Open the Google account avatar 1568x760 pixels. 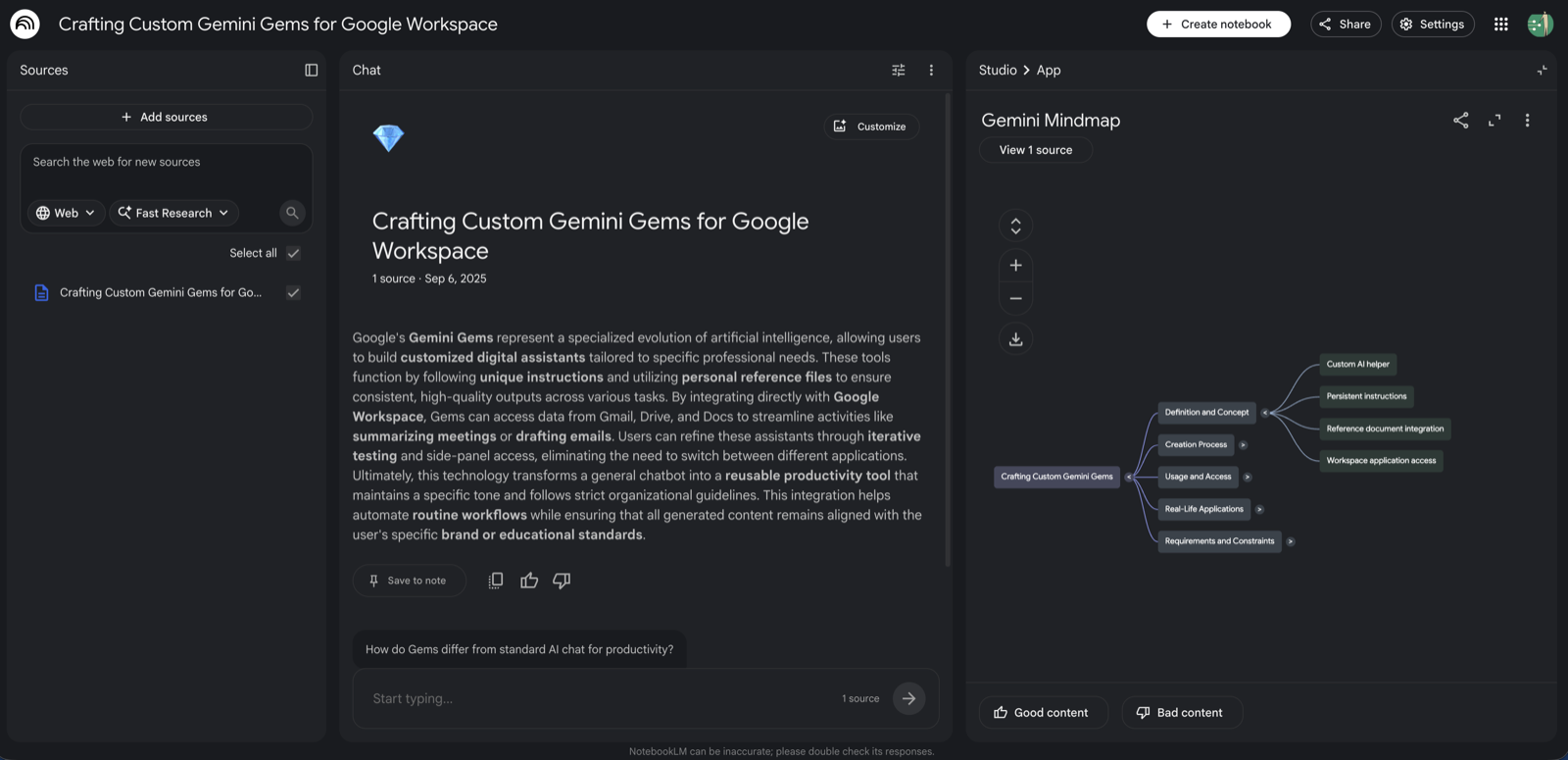point(1540,24)
